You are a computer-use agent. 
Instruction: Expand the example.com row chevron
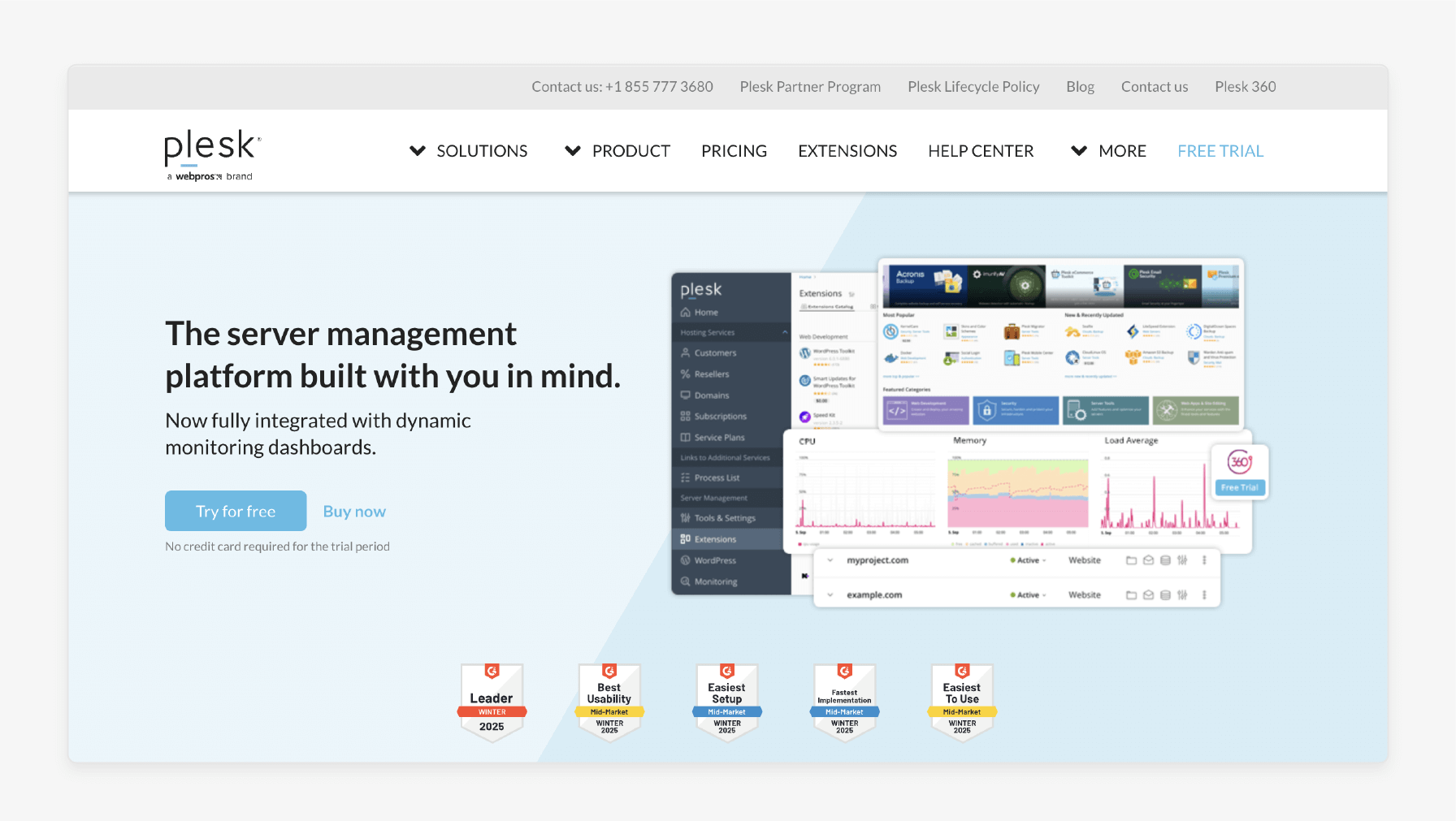(x=830, y=595)
